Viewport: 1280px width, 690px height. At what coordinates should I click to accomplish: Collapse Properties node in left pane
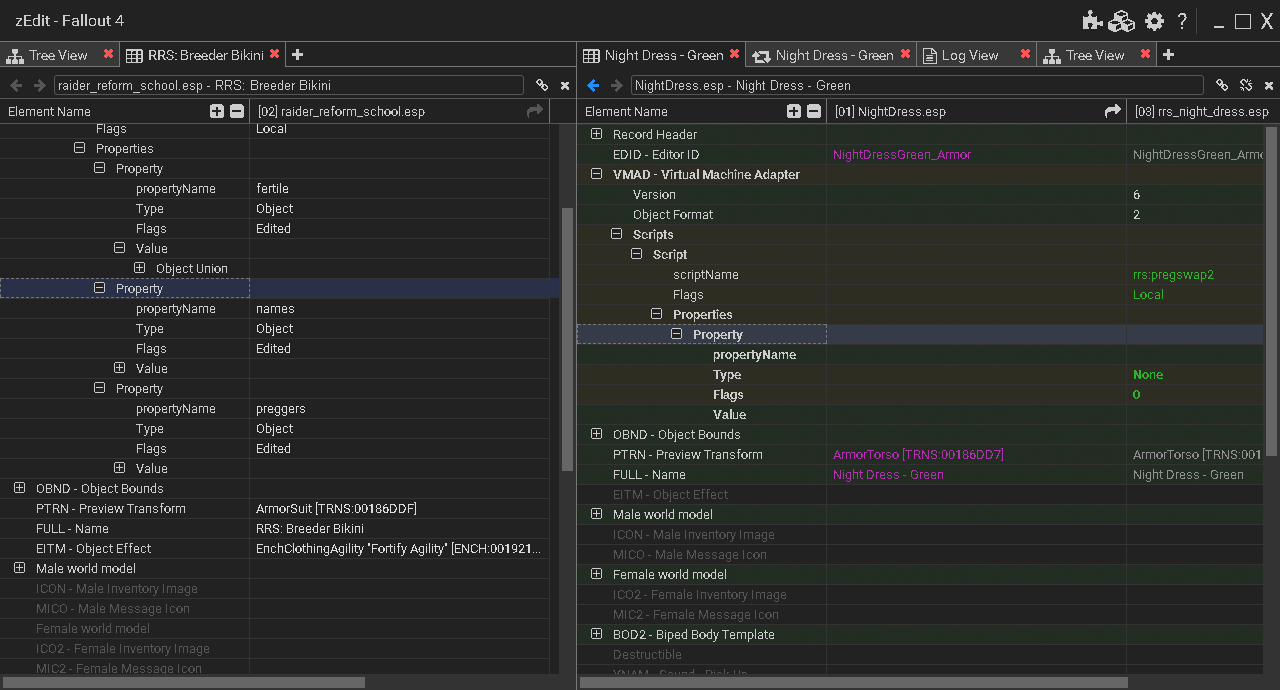pos(79,148)
